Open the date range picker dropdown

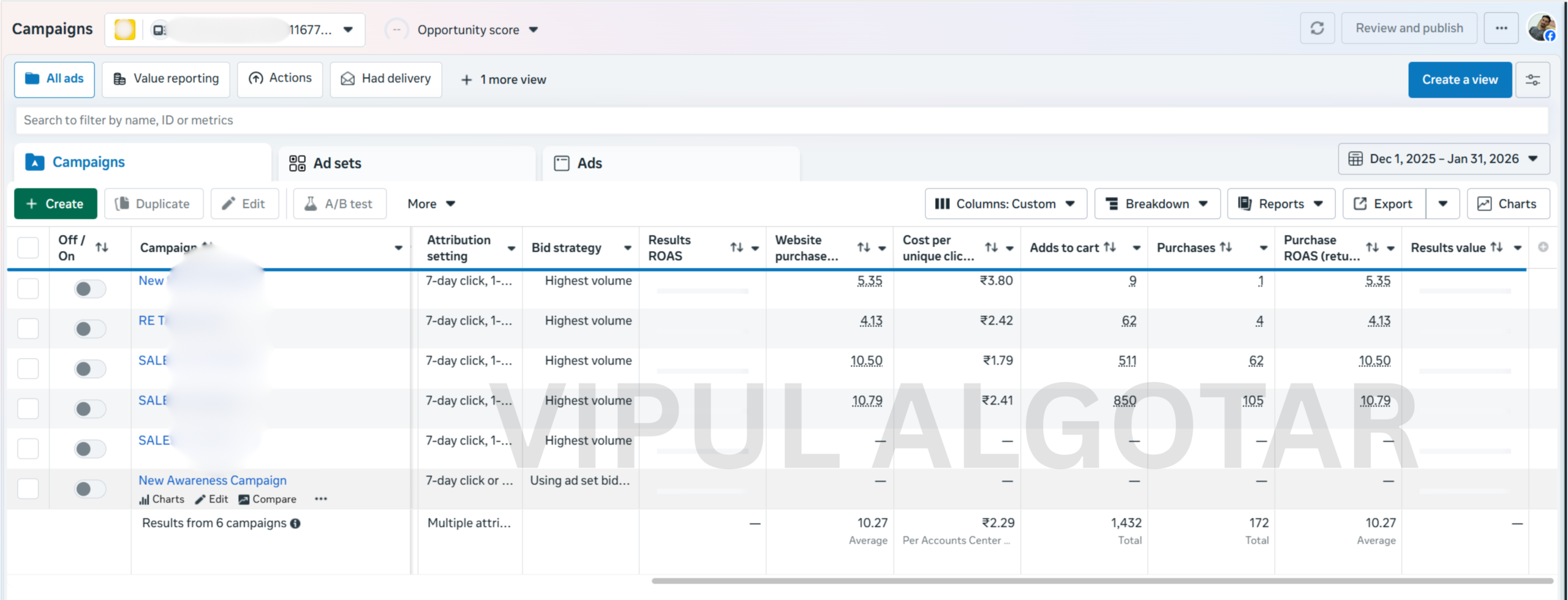tap(1444, 159)
